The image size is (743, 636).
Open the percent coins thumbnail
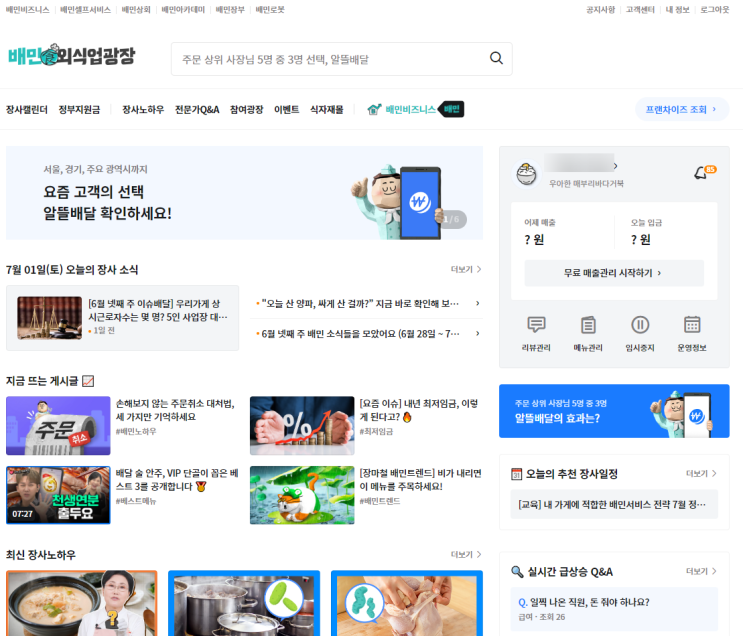point(302,426)
